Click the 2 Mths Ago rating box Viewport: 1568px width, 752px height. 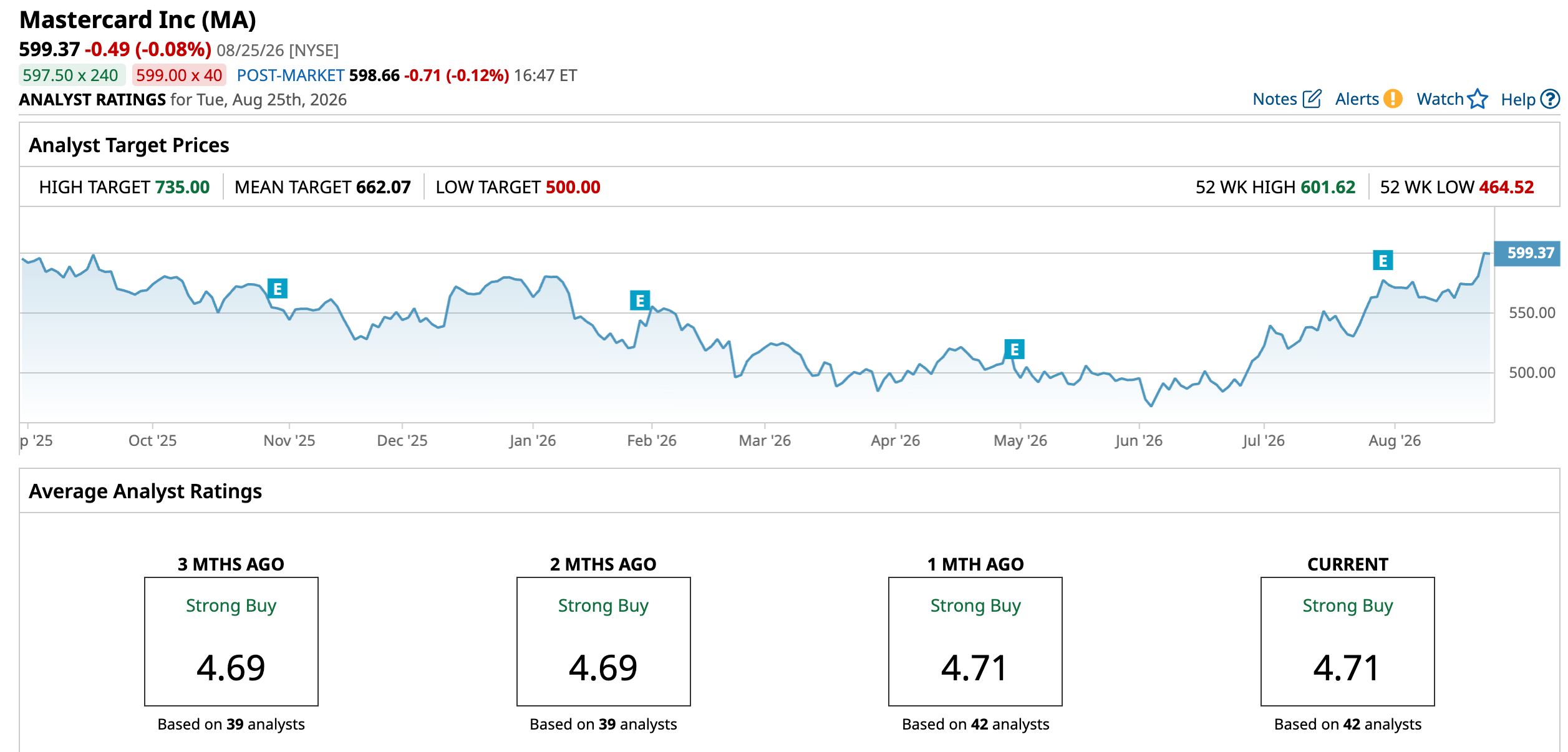pos(604,642)
